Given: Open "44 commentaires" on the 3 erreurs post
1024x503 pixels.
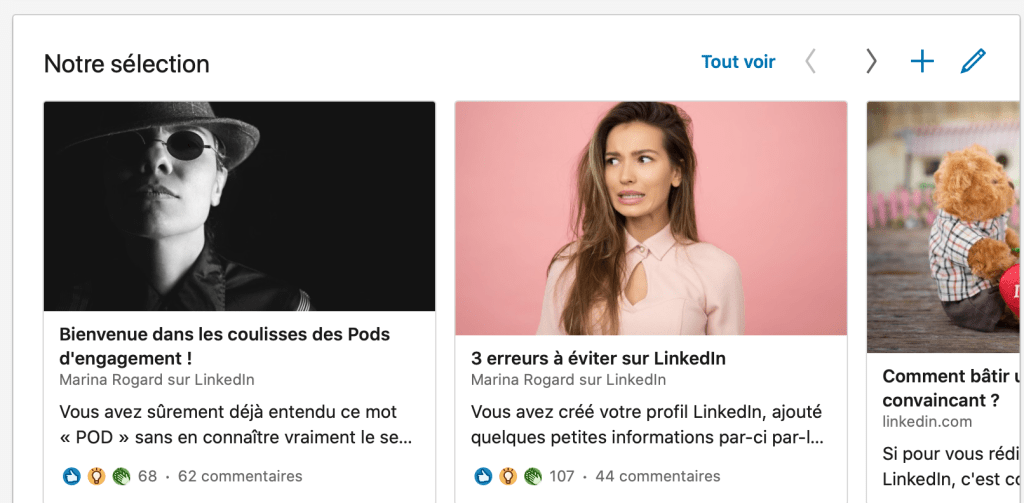Looking at the screenshot, I should [657, 476].
